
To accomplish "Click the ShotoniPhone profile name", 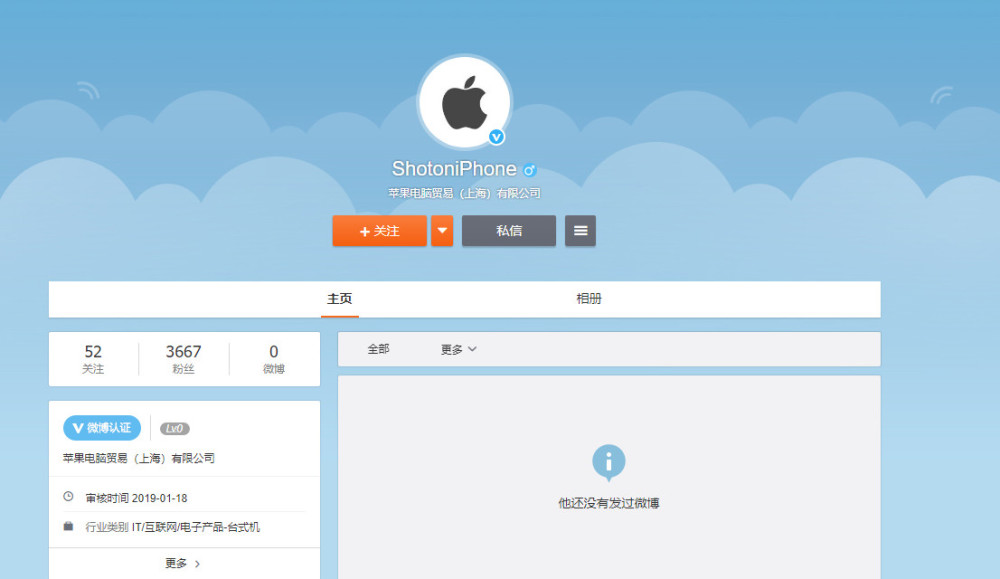I will [x=454, y=169].
